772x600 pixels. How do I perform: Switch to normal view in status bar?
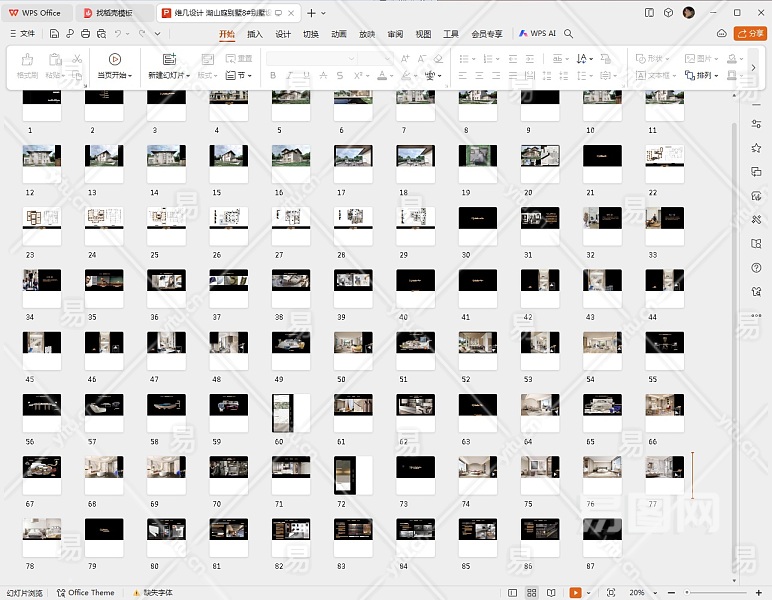(x=511, y=592)
